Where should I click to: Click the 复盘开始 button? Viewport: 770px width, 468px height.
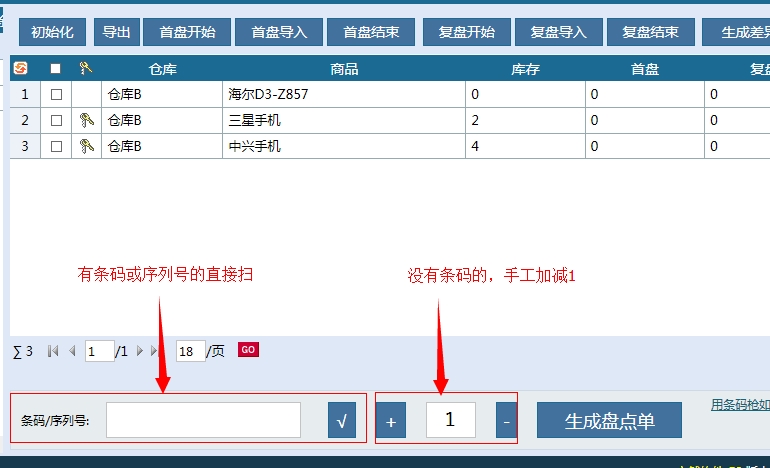point(467,32)
